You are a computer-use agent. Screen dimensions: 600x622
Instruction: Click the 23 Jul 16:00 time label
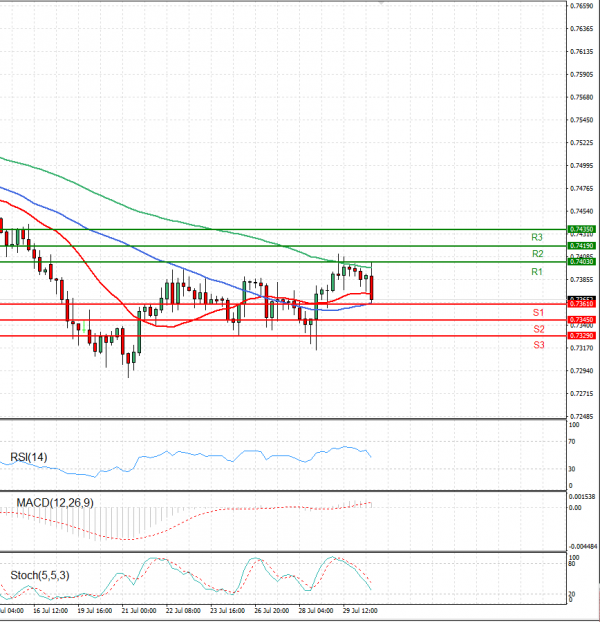(x=227, y=611)
